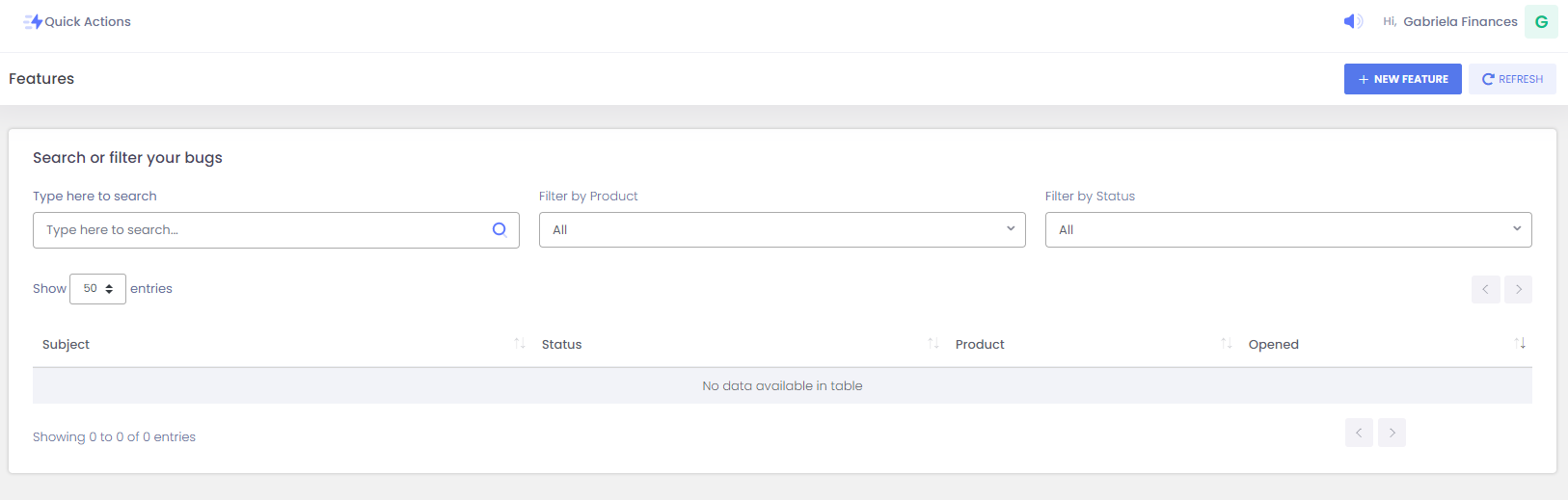Change the Show entries count selector

pyautogui.click(x=97, y=289)
